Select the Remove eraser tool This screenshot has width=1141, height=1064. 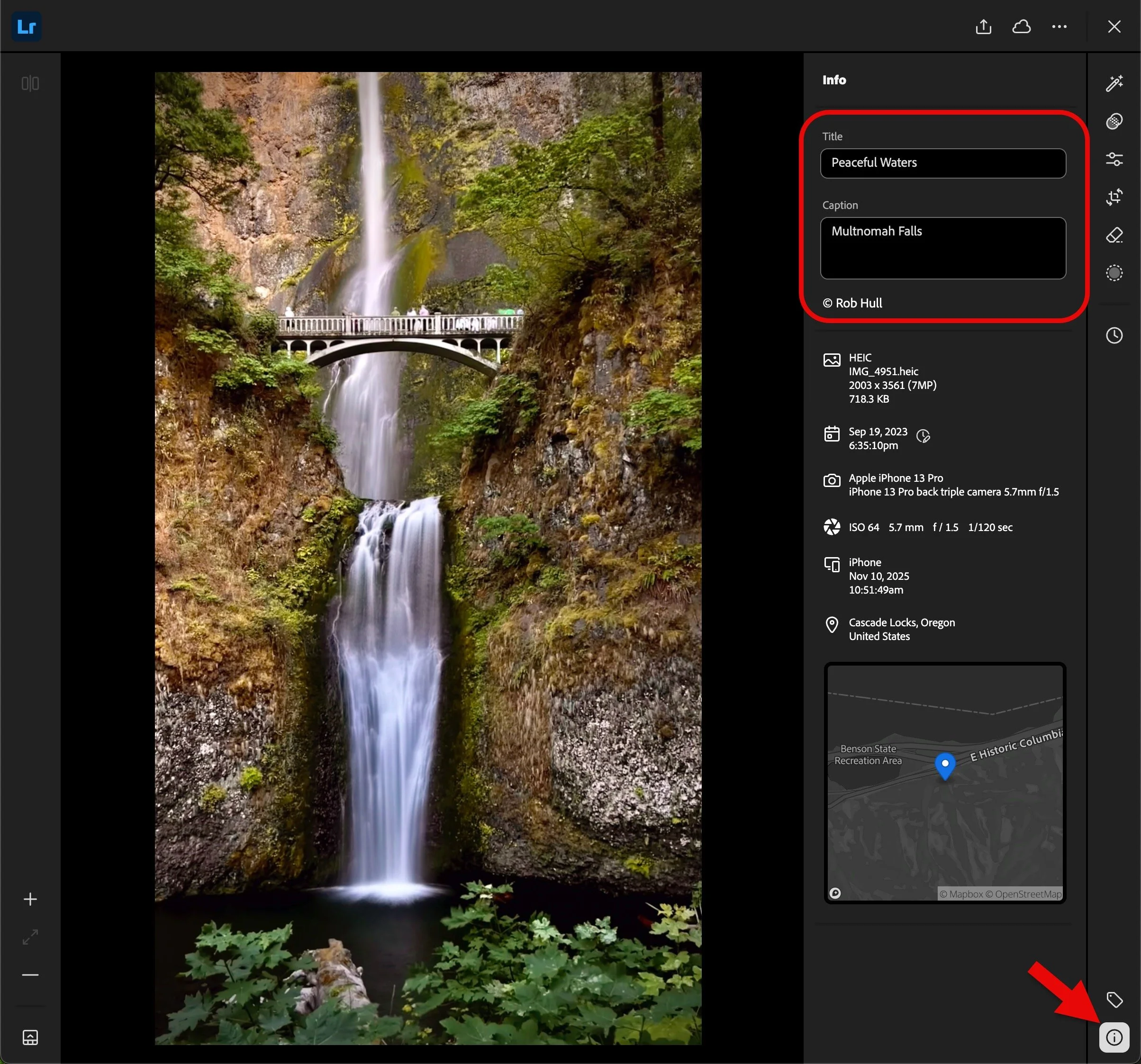1114,234
